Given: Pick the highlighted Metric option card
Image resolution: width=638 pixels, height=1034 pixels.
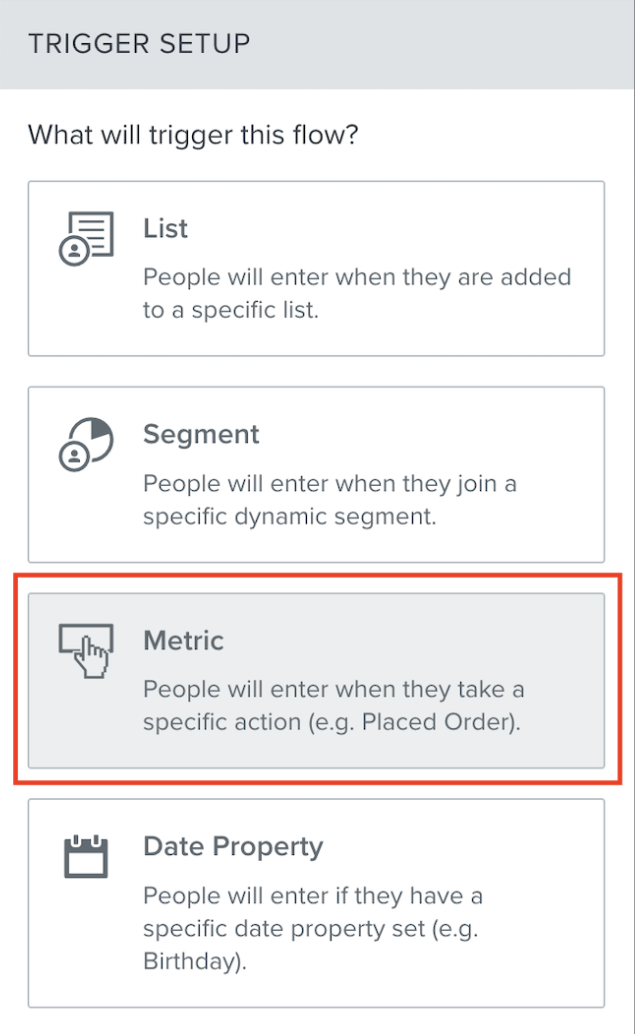Looking at the screenshot, I should 316,680.
